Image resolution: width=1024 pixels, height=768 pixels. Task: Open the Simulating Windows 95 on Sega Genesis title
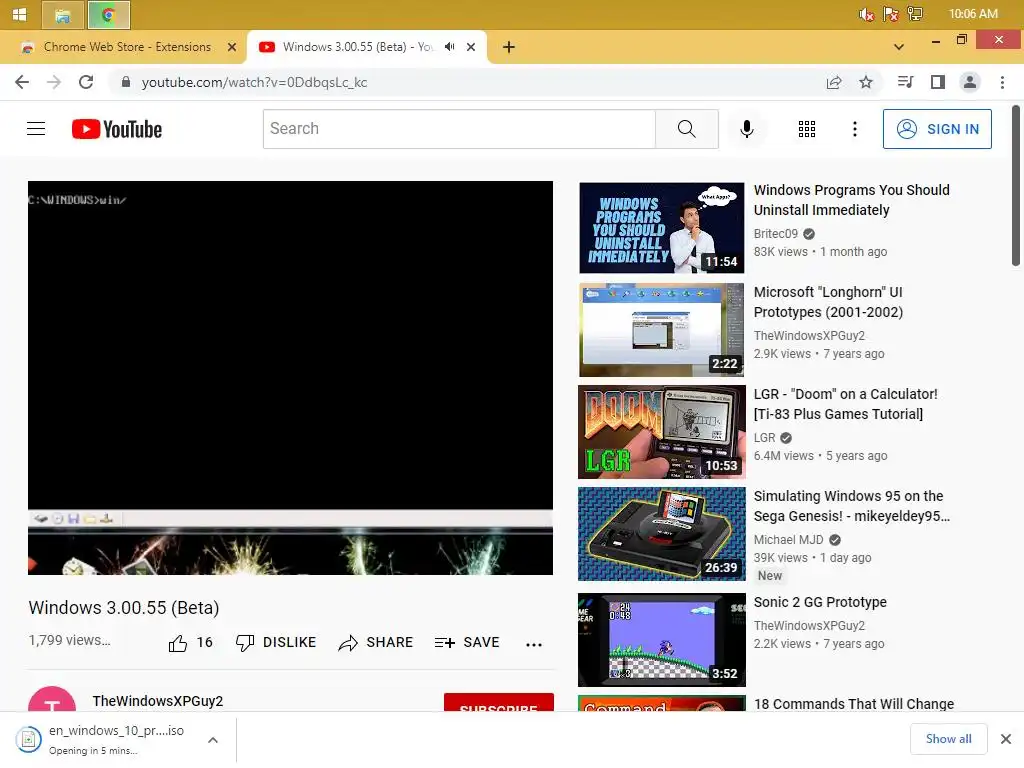click(x=852, y=505)
